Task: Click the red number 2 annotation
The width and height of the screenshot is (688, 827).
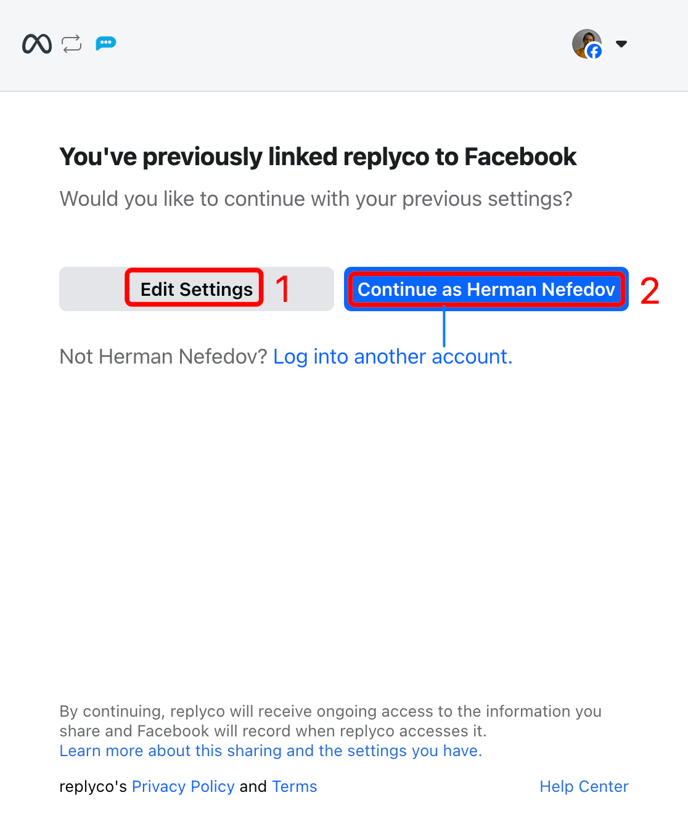Action: (x=650, y=290)
